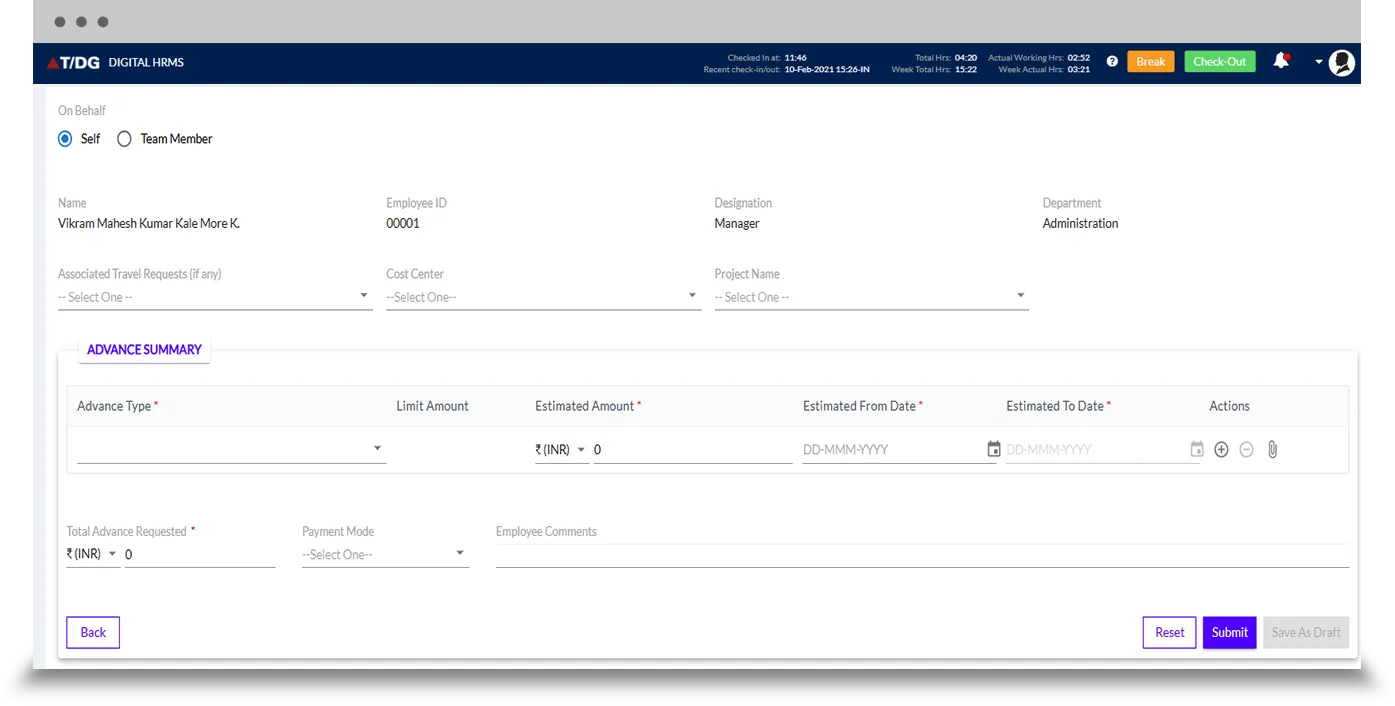Click the name Vikram Mahesh Kumar Kale More K.
Image resolution: width=1395 pixels, height=706 pixels.
pyautogui.click(x=149, y=224)
